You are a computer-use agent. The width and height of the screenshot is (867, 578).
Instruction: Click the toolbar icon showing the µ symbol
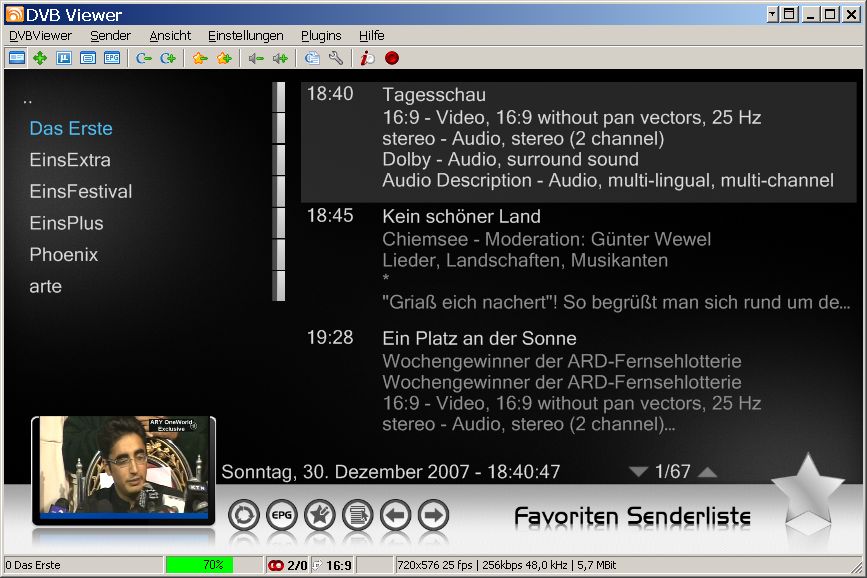pyautogui.click(x=64, y=58)
